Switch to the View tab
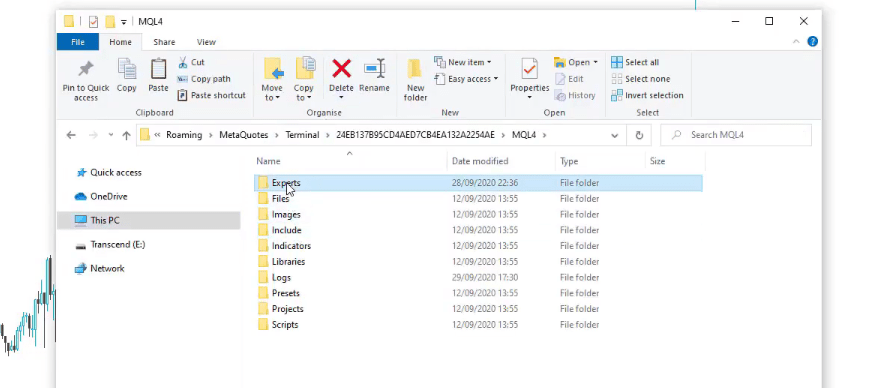The height and width of the screenshot is (388, 891). pyautogui.click(x=206, y=42)
